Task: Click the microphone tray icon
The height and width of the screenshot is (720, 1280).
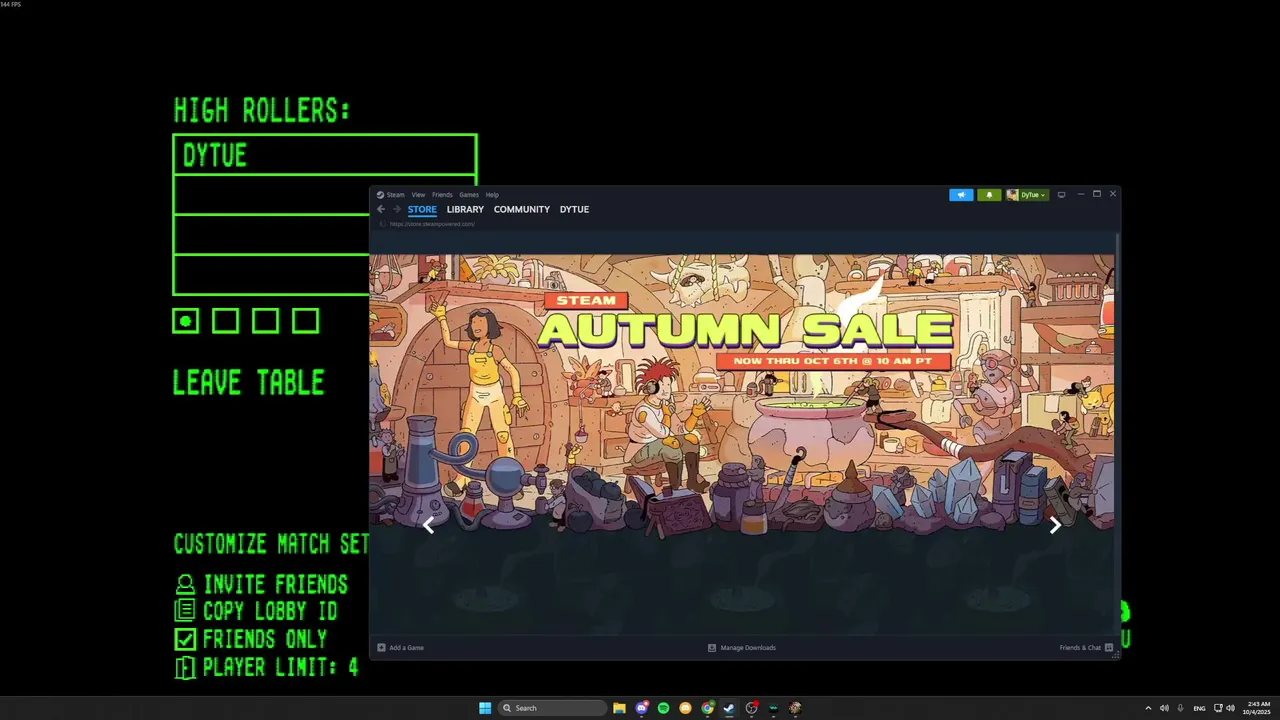Action: [x=1180, y=708]
